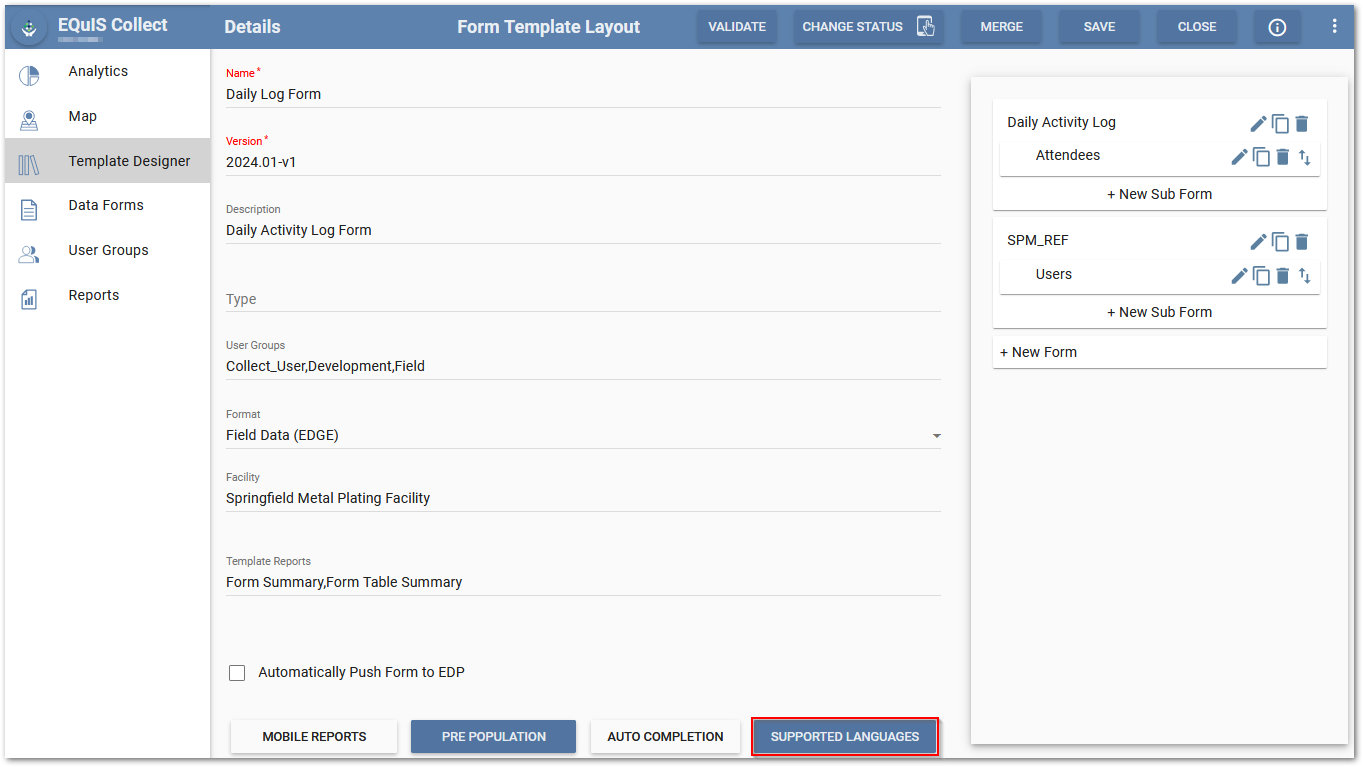The width and height of the screenshot is (1363, 767).
Task: Duplicate the Daily Activity Log form
Action: click(x=1280, y=124)
